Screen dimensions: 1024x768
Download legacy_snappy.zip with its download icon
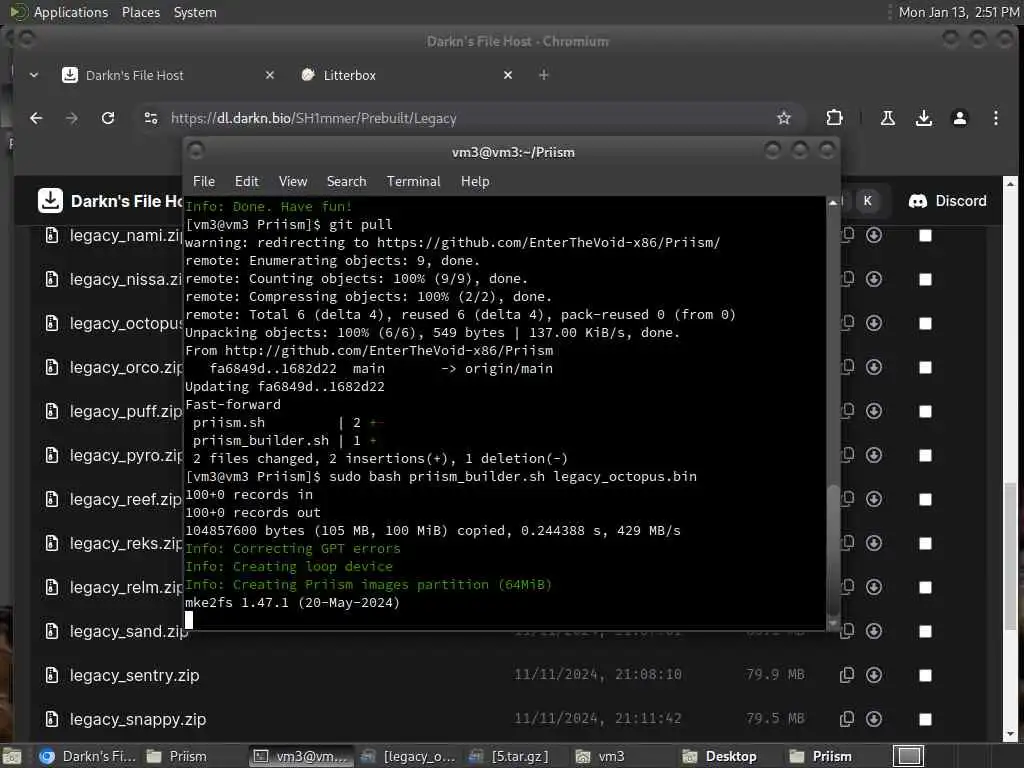coord(874,719)
